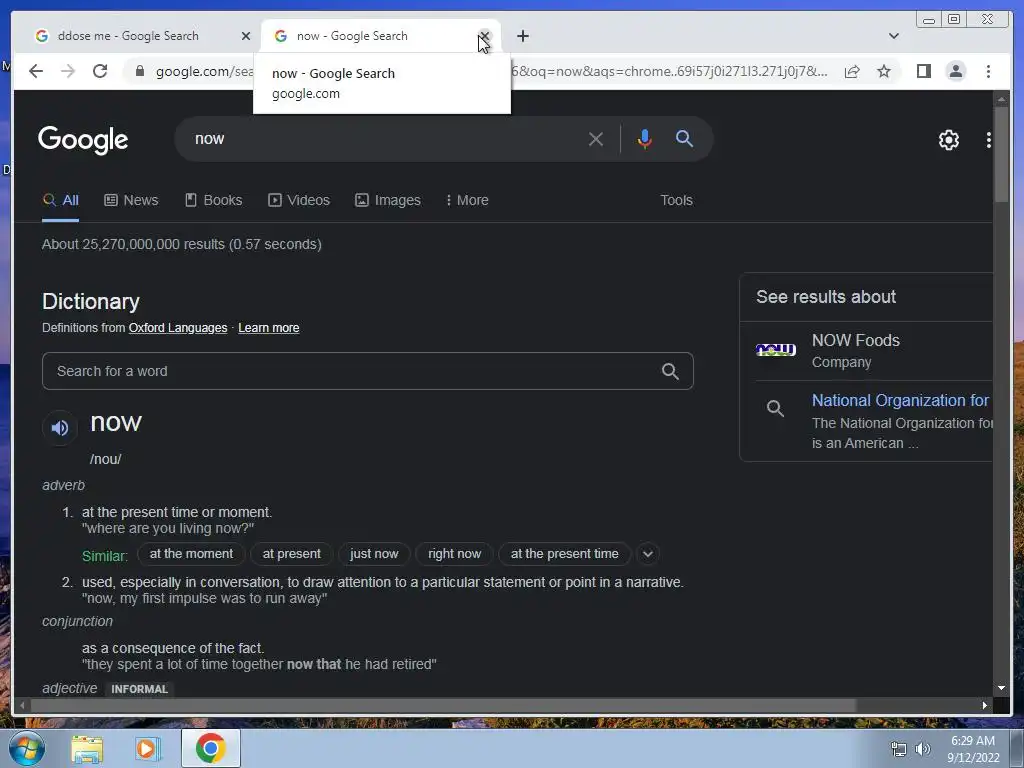The height and width of the screenshot is (768, 1024).
Task: Submit search with the blue magnifier
Action: click(x=684, y=138)
